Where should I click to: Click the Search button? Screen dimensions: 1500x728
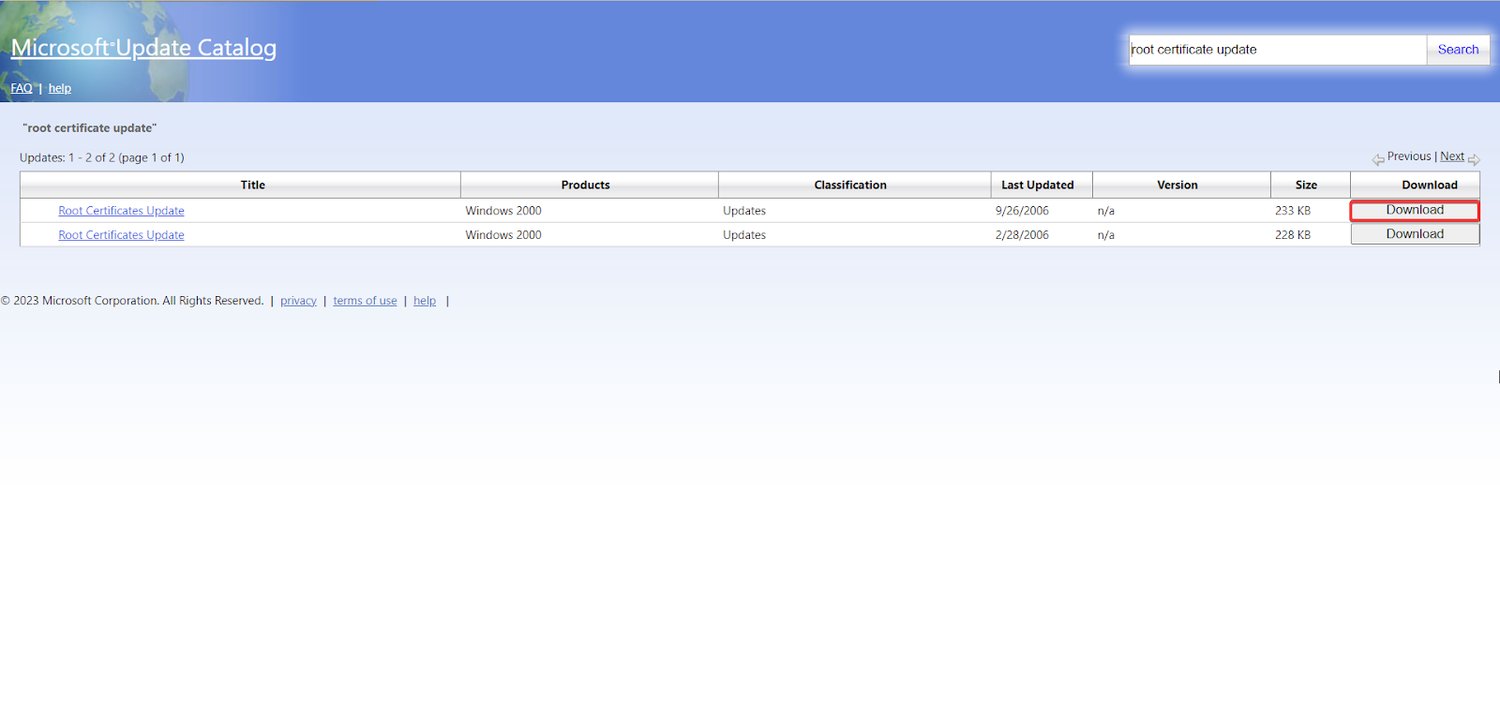point(1458,49)
